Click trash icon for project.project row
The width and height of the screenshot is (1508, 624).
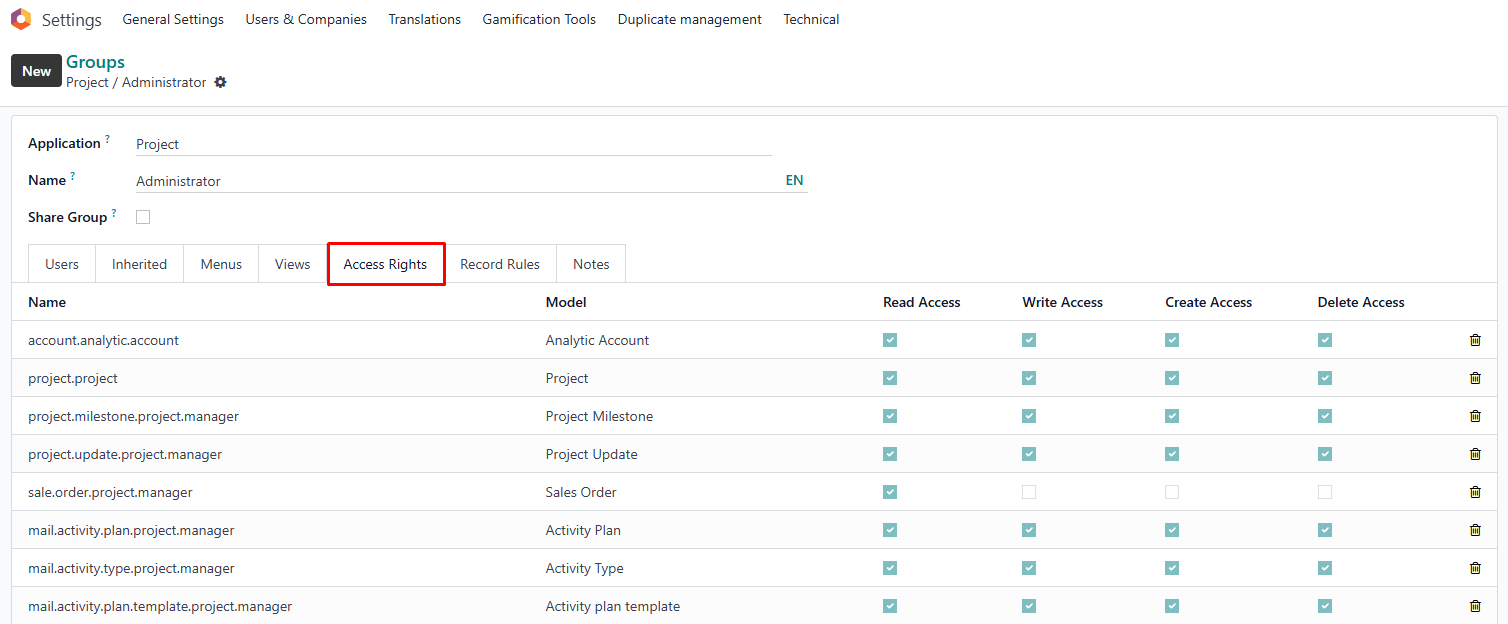pos(1475,378)
